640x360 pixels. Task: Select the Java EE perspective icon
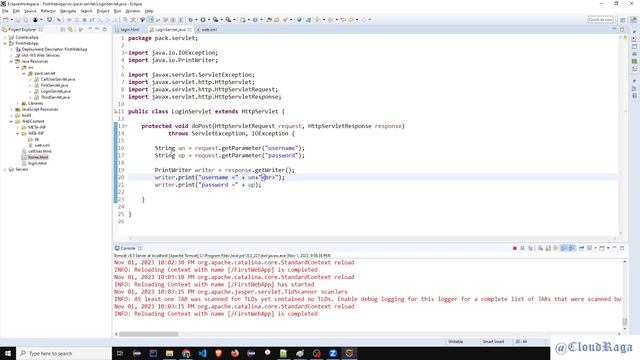point(633,20)
